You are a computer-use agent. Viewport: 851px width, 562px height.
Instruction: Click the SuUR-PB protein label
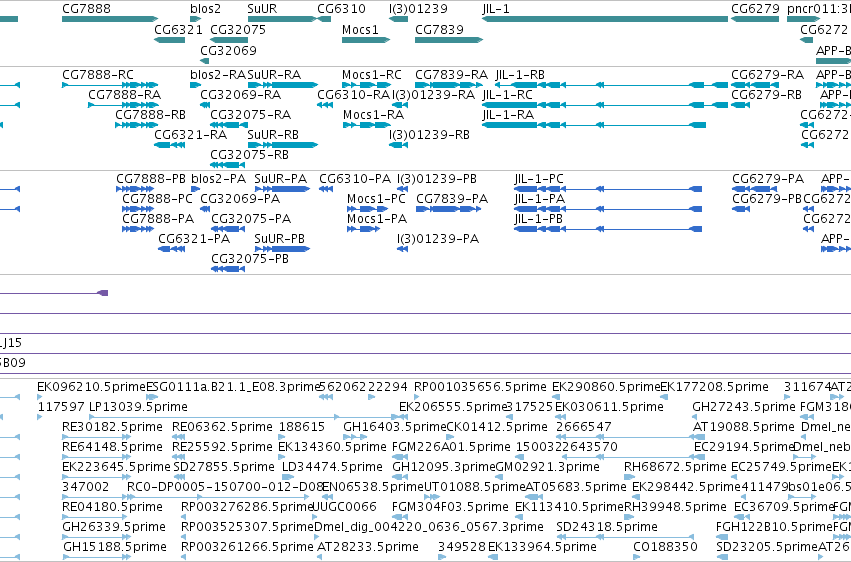tap(280, 239)
